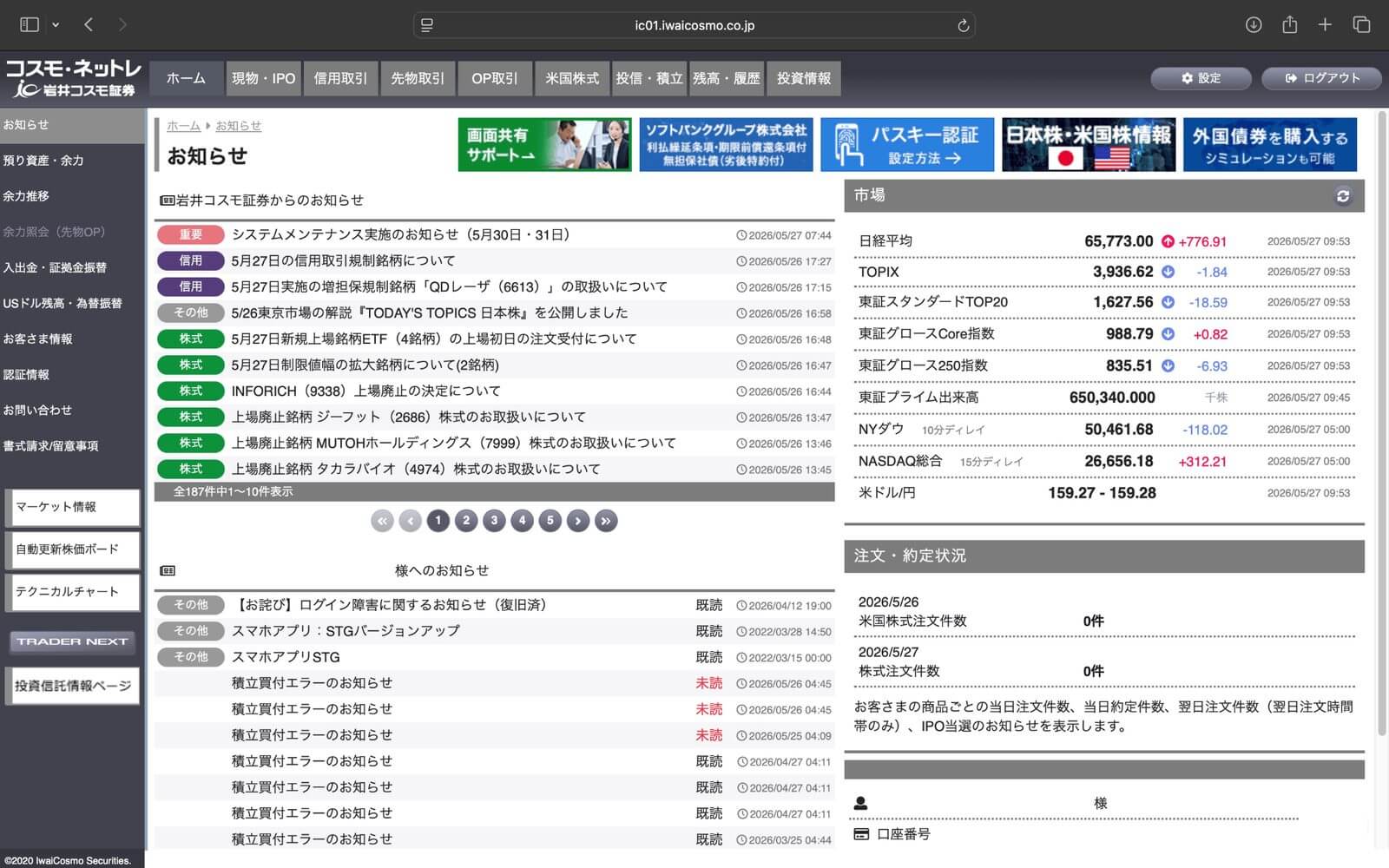The image size is (1389, 868).
Task: Open the QDレーザ (6613) notice
Action: pos(450,287)
